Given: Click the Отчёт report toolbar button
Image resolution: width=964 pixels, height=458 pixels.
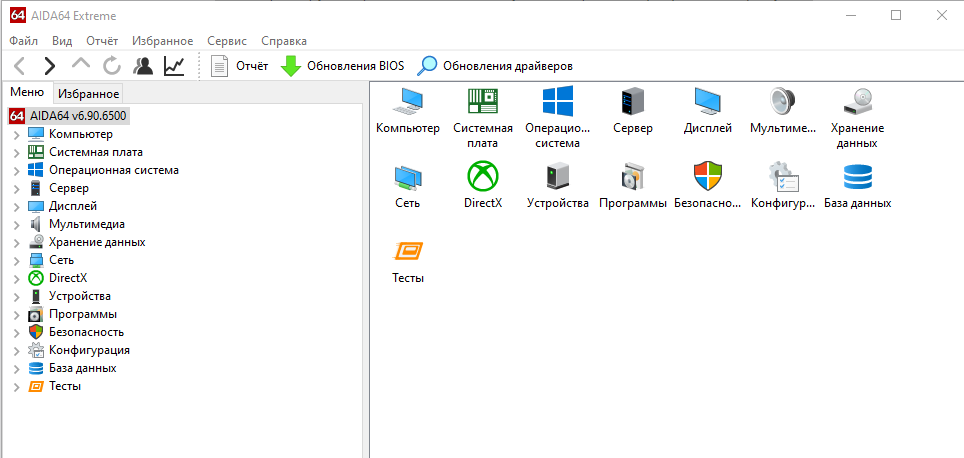Looking at the screenshot, I should click(239, 66).
